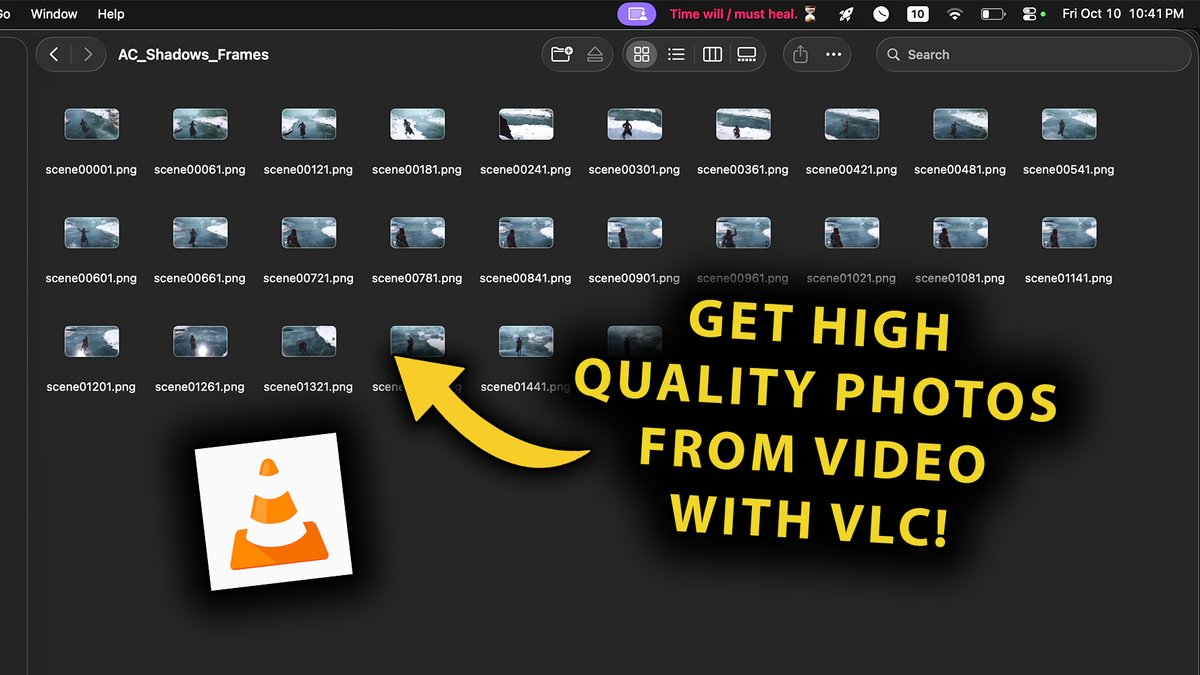1200x675 pixels.
Task: Open the Wi-Fi menu bar icon
Action: tap(955, 14)
